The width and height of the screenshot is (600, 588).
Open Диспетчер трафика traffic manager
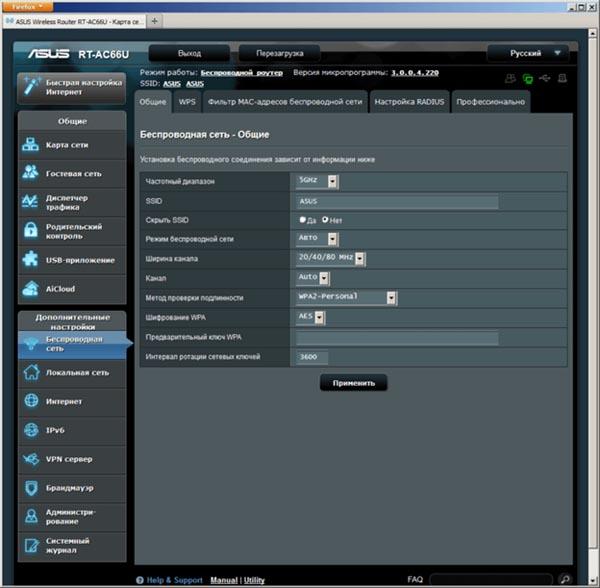point(72,202)
